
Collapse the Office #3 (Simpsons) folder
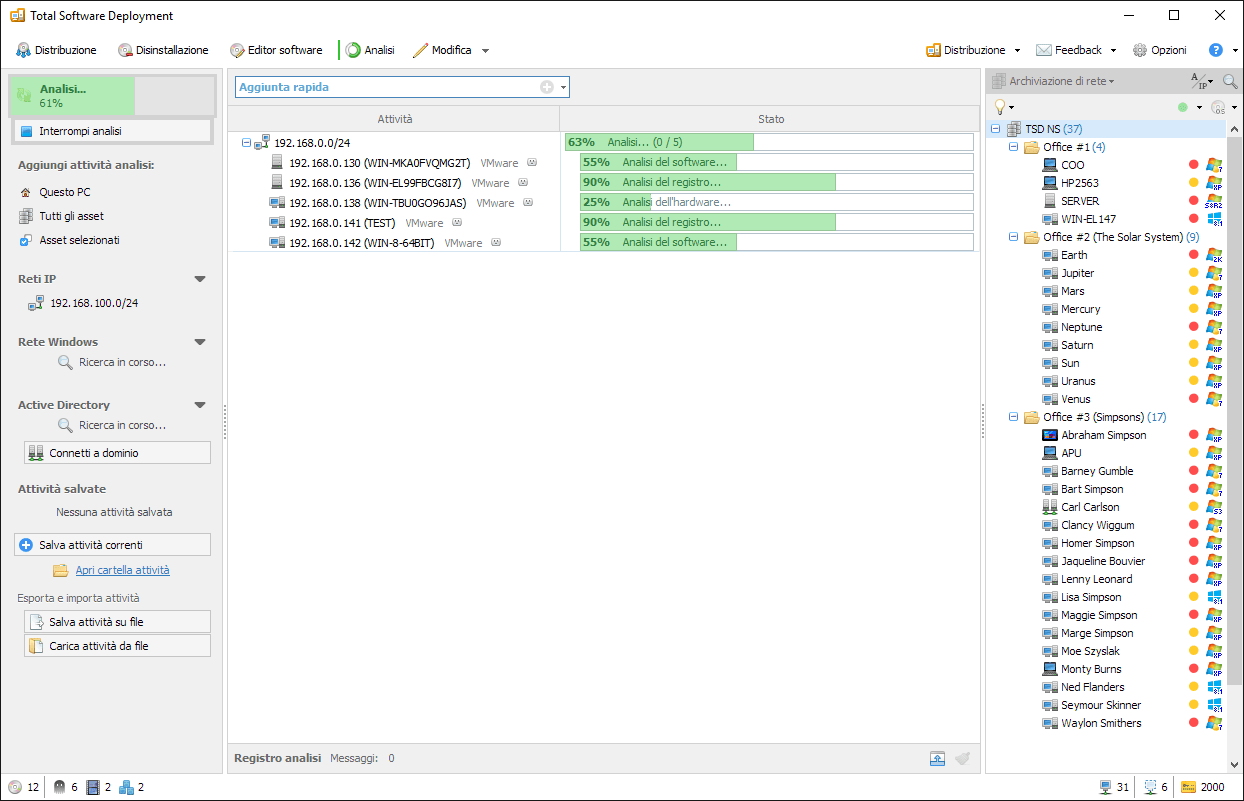pyautogui.click(x=1013, y=417)
